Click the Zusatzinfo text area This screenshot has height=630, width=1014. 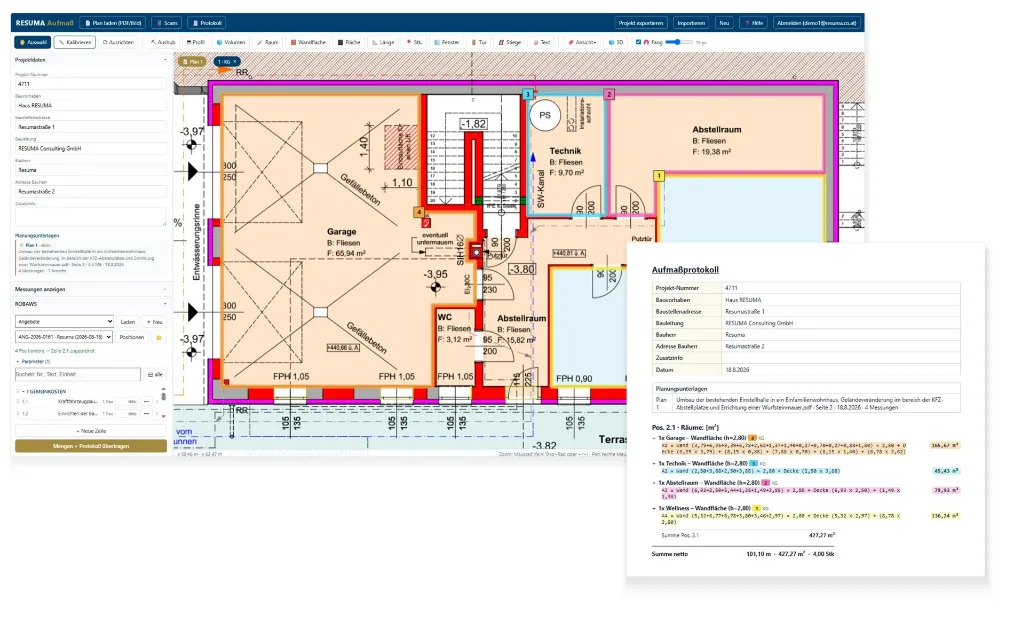click(90, 217)
